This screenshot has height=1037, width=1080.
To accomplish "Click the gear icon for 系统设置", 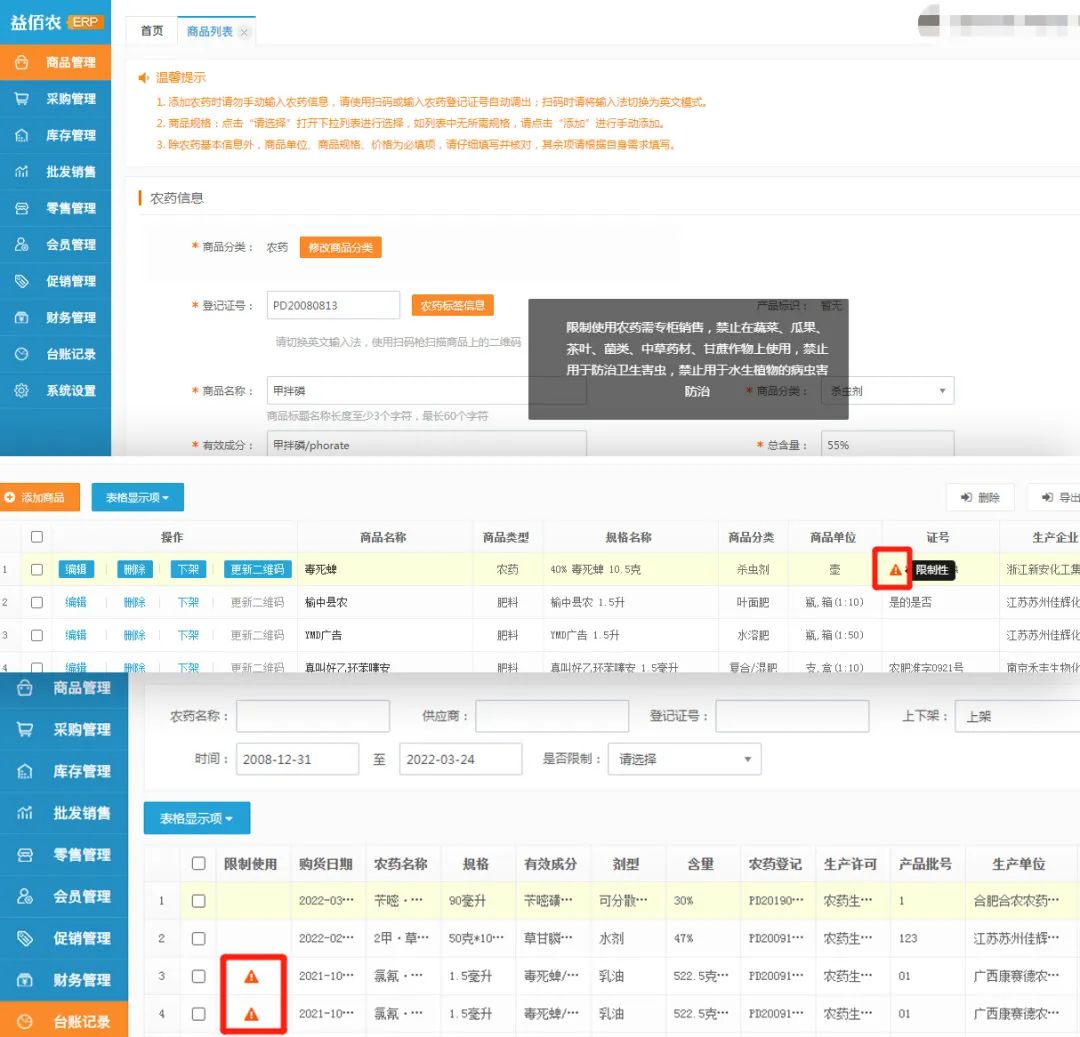I will 21,391.
